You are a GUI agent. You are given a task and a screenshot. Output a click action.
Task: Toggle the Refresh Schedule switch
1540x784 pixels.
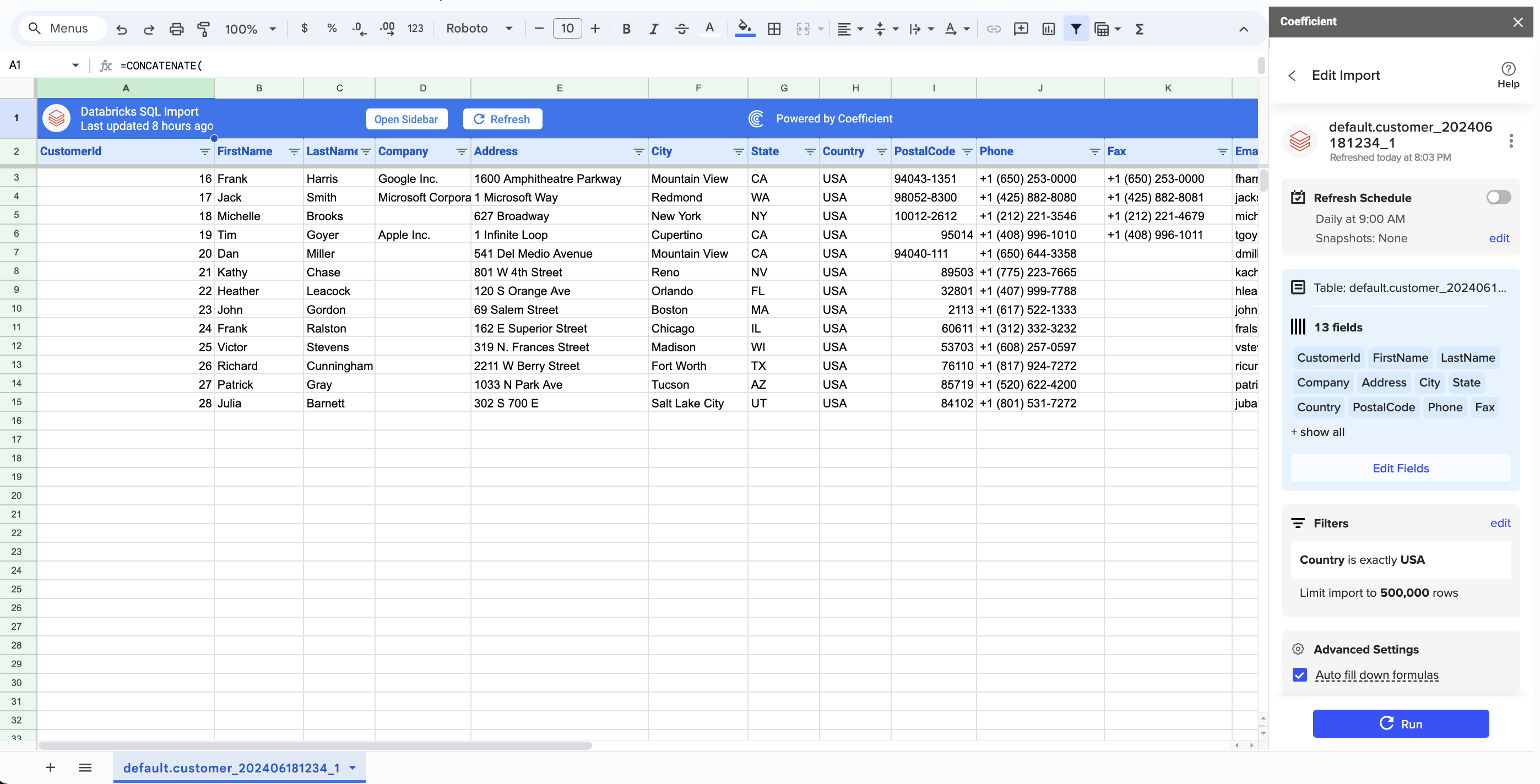(1498, 197)
